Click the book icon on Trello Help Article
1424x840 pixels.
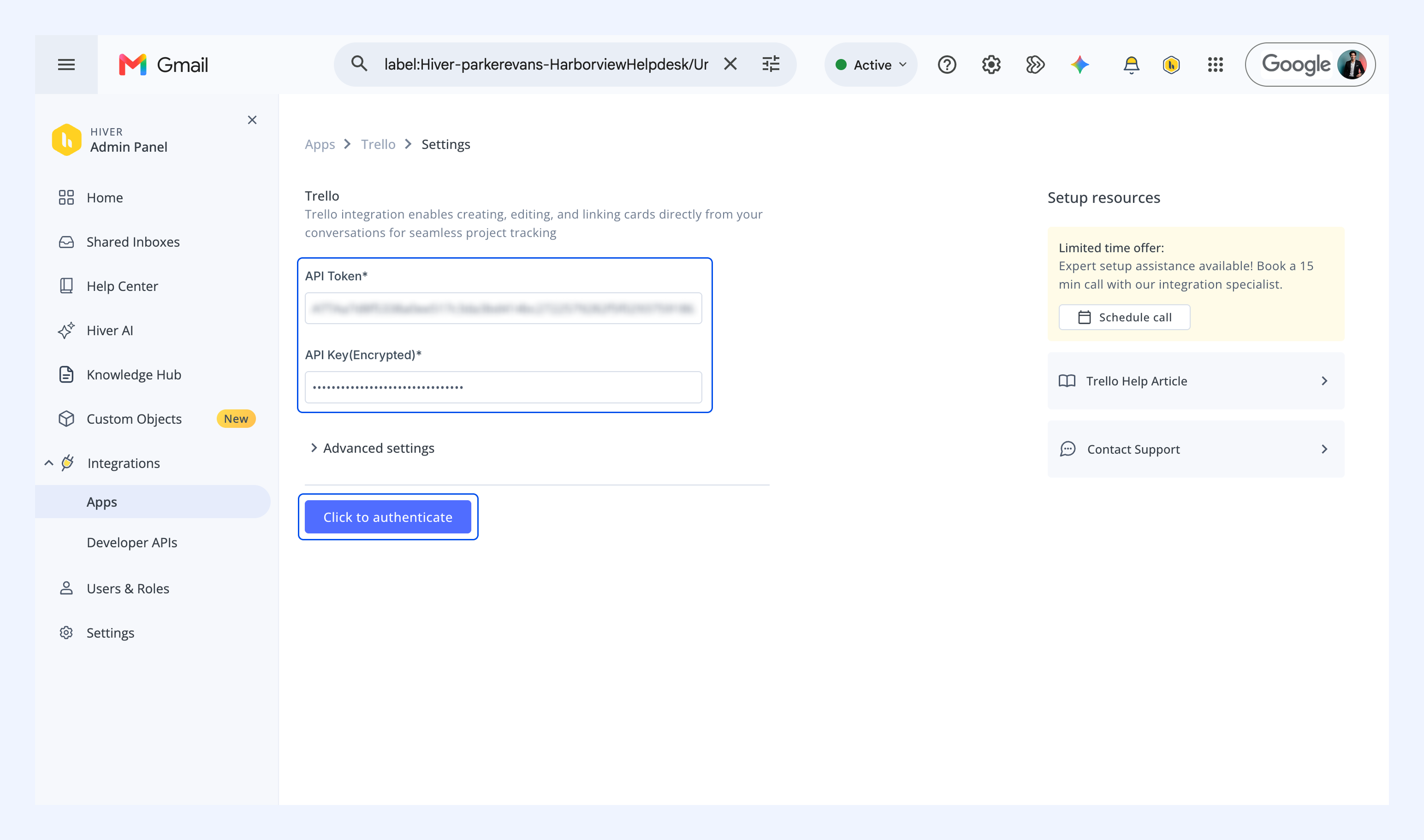coord(1067,380)
